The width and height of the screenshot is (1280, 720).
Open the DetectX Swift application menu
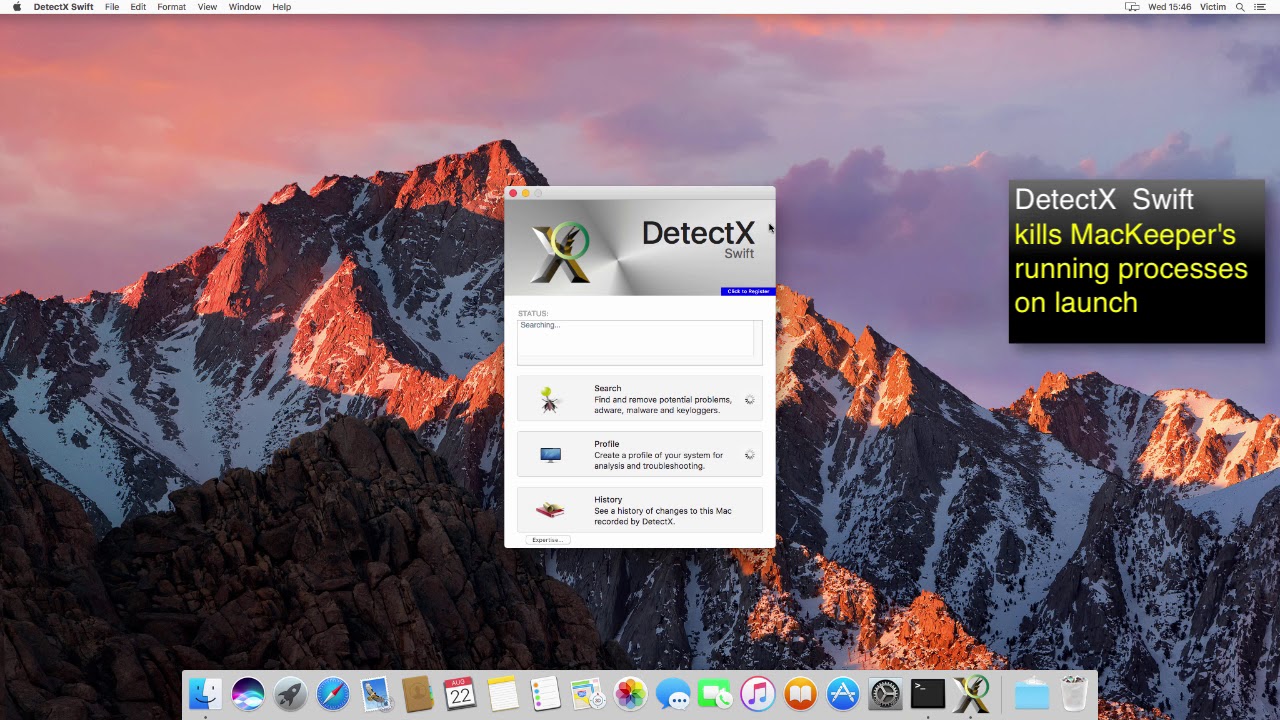(63, 7)
